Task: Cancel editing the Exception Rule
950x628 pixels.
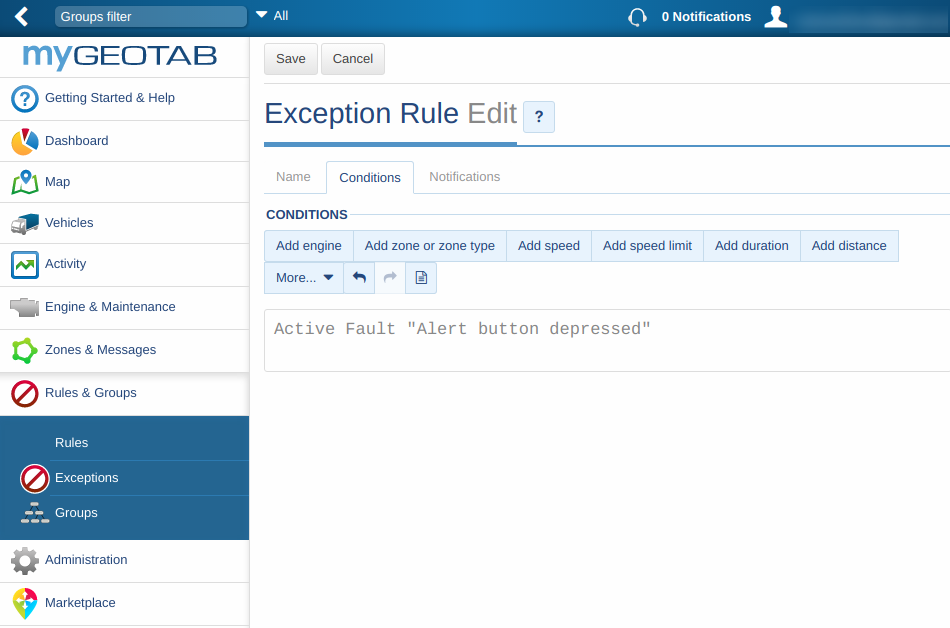Action: pyautogui.click(x=352, y=59)
